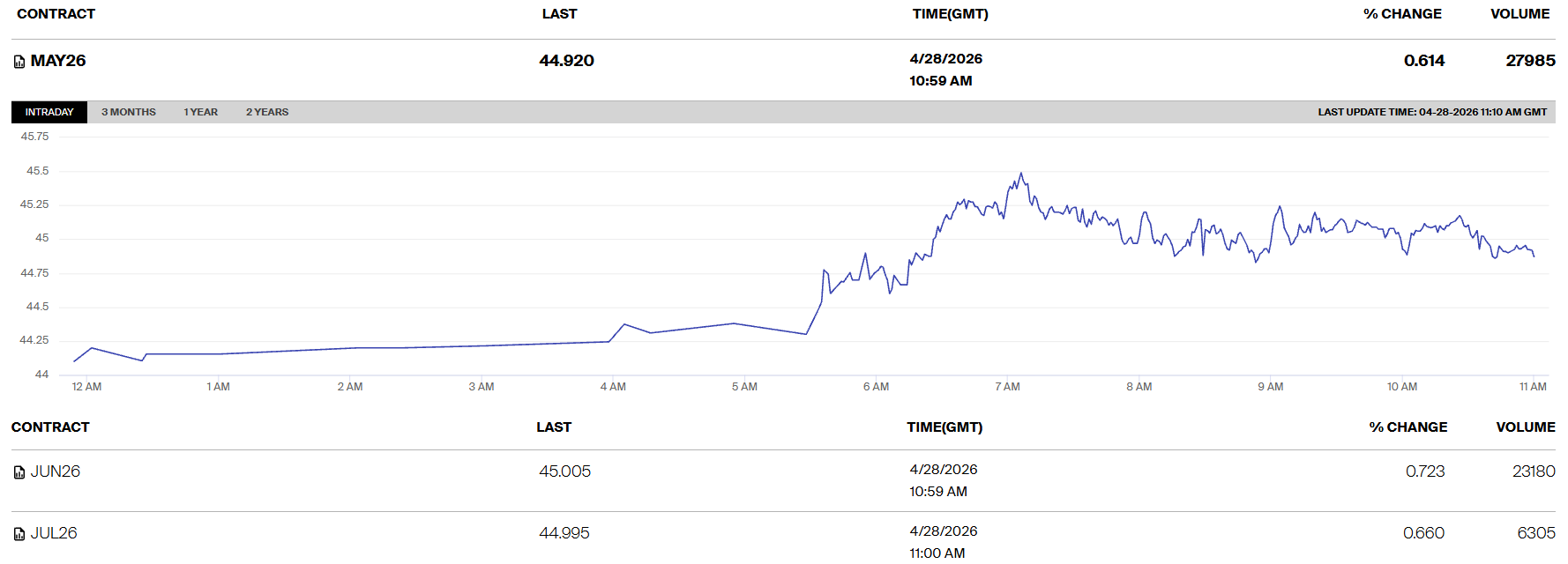Click the MAY26 volume value 27985
1568x564 pixels.
tap(1530, 61)
